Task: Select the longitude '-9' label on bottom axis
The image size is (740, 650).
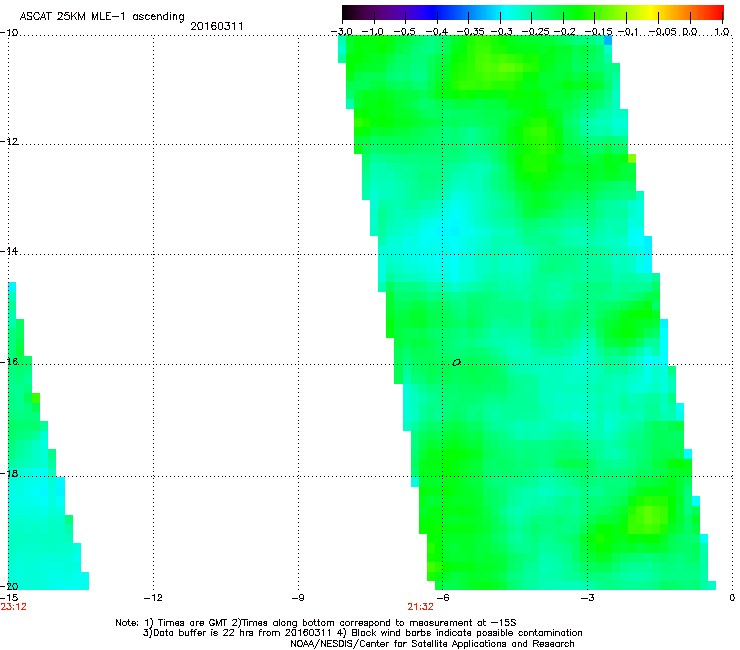Action: (297, 598)
